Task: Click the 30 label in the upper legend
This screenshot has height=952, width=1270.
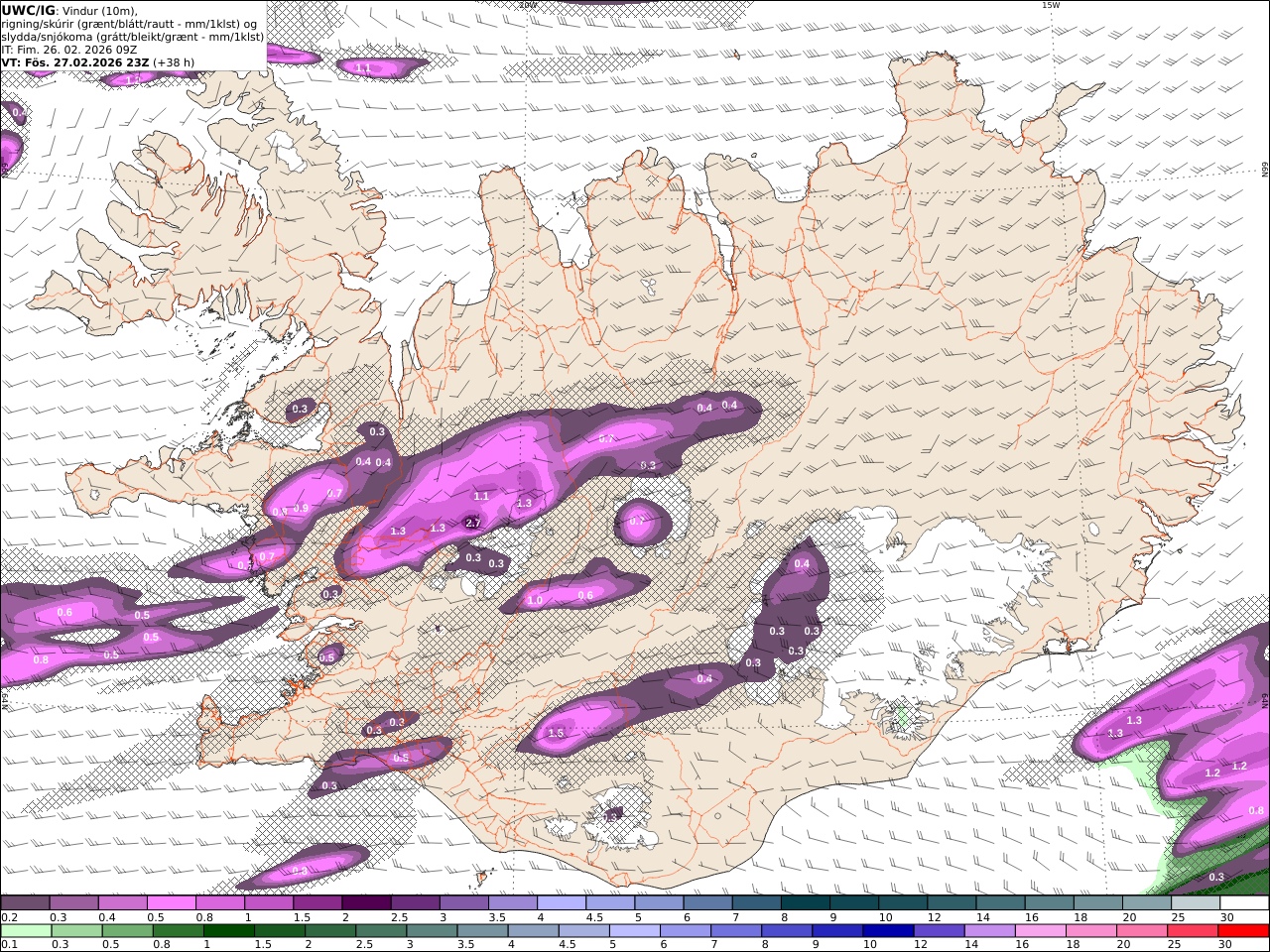Action: pos(1226,917)
